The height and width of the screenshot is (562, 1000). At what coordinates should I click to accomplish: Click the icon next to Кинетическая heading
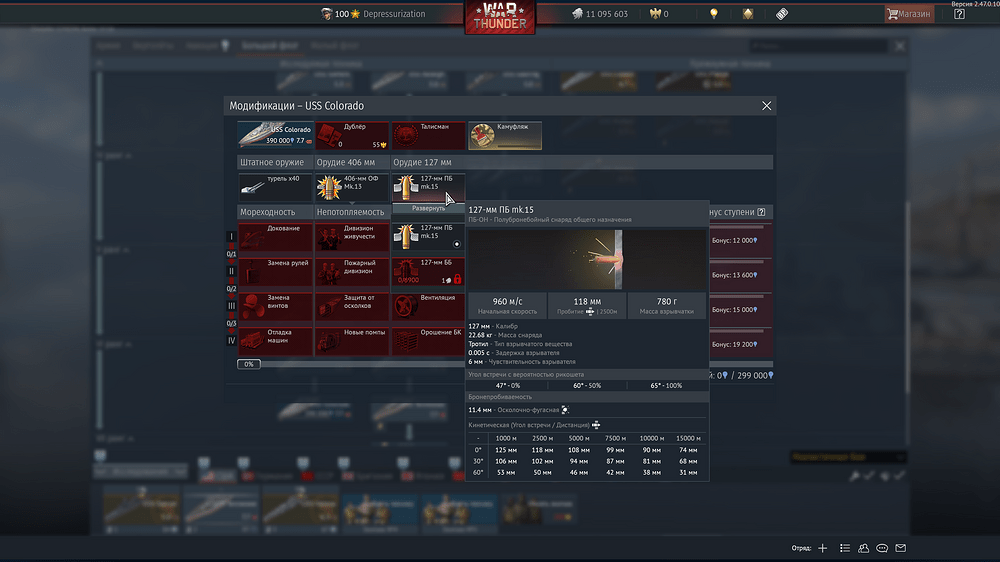pyautogui.click(x=596, y=425)
